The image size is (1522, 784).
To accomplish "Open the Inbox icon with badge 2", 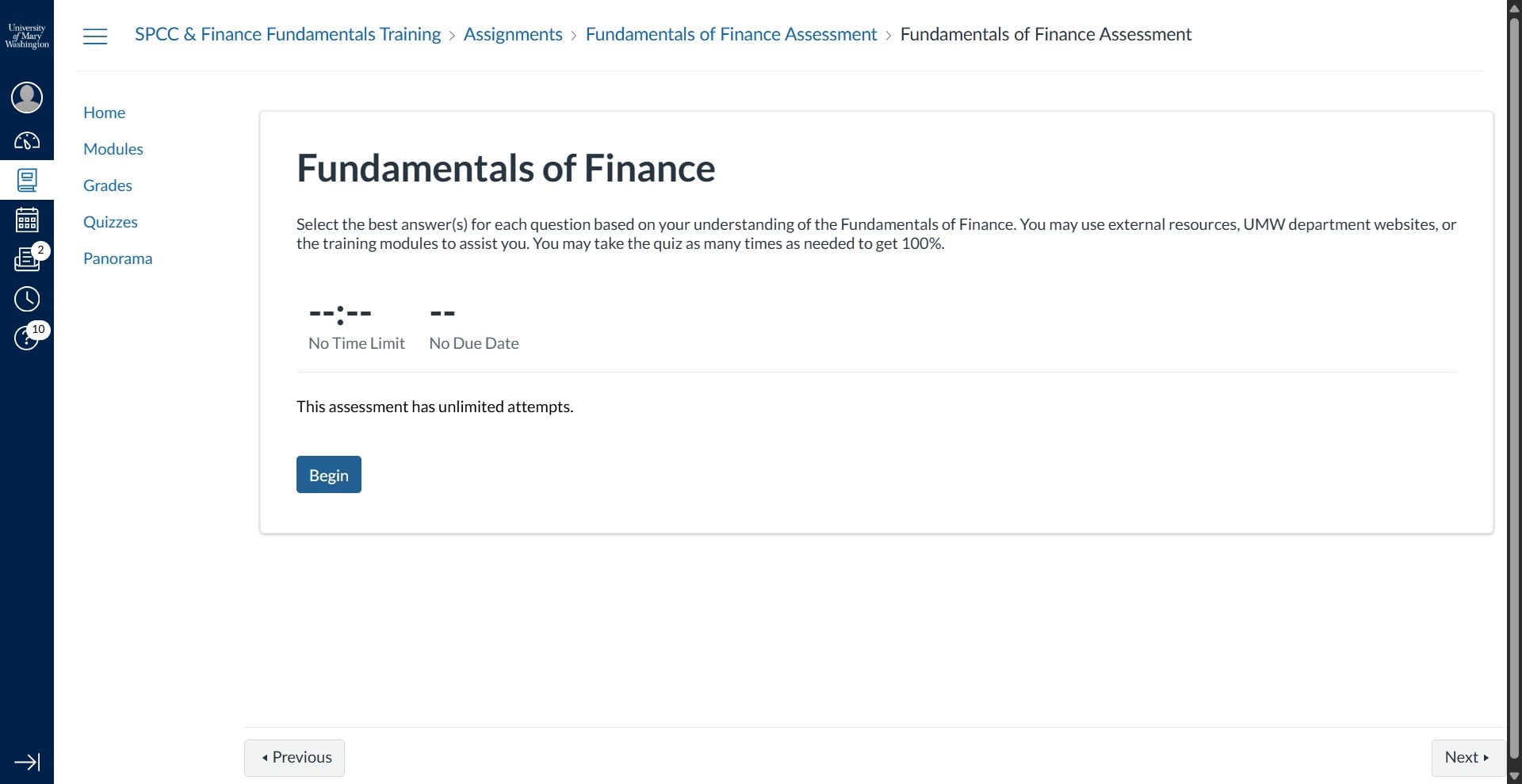I will coord(27,258).
